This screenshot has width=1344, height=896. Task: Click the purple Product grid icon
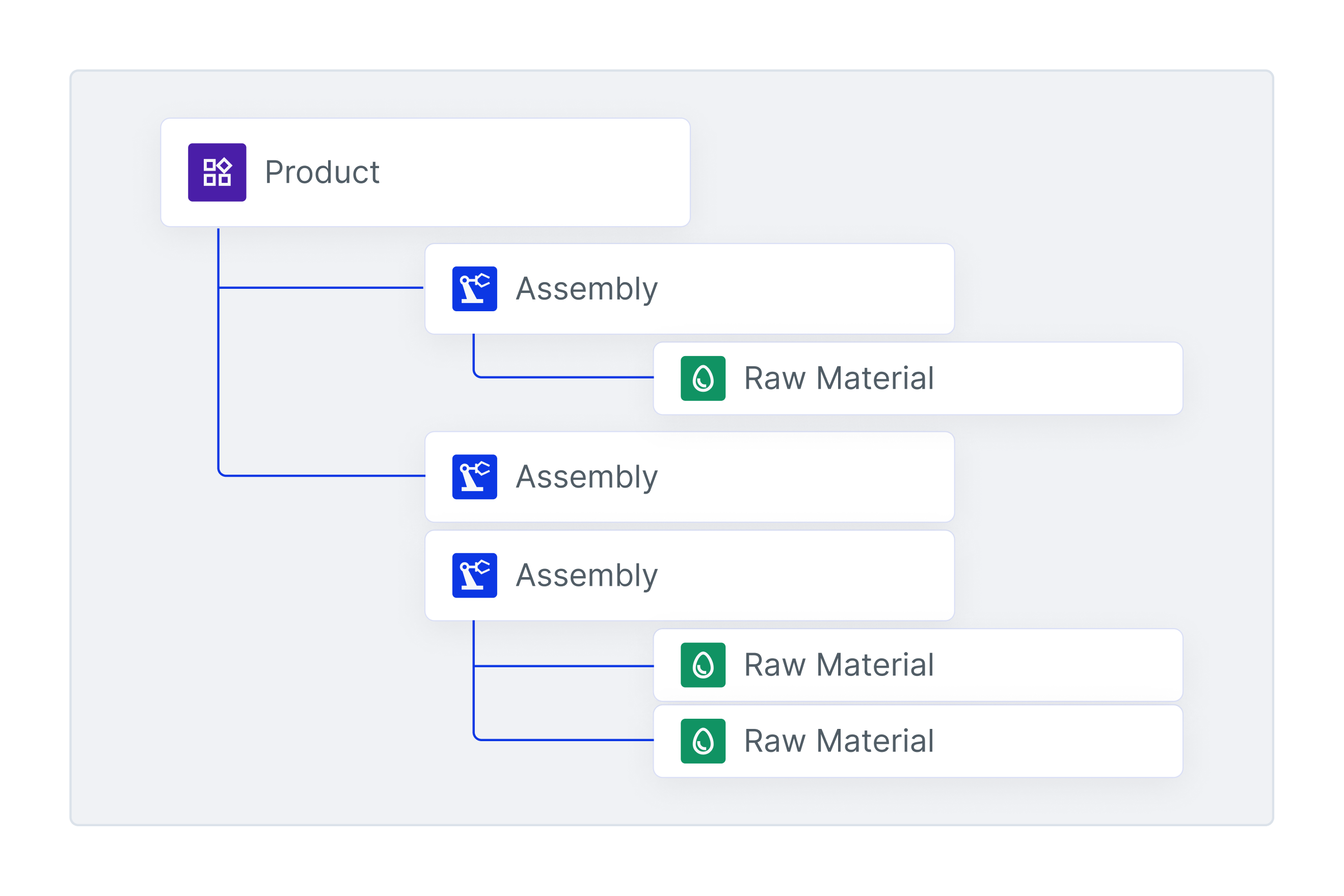pyautogui.click(x=217, y=172)
